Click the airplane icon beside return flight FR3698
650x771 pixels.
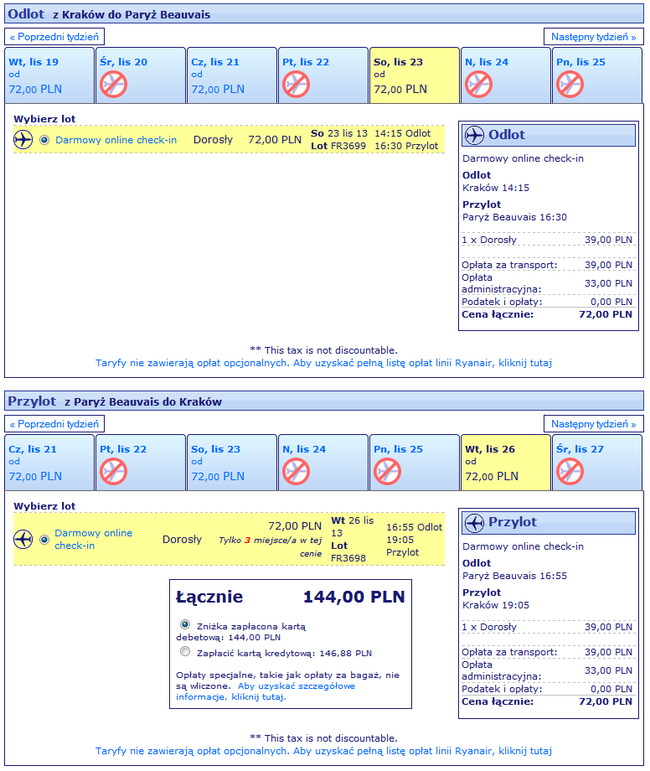(x=24, y=540)
